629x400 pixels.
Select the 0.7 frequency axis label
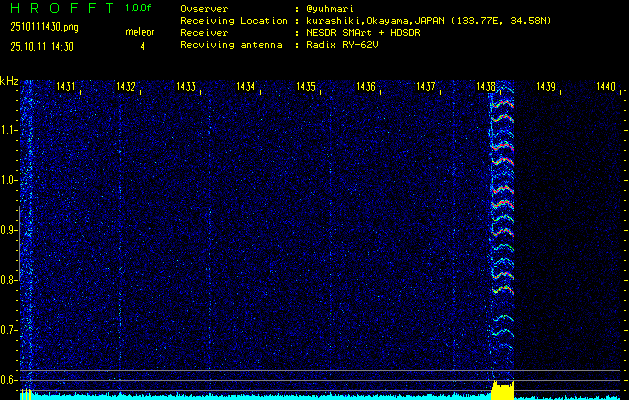[9, 330]
